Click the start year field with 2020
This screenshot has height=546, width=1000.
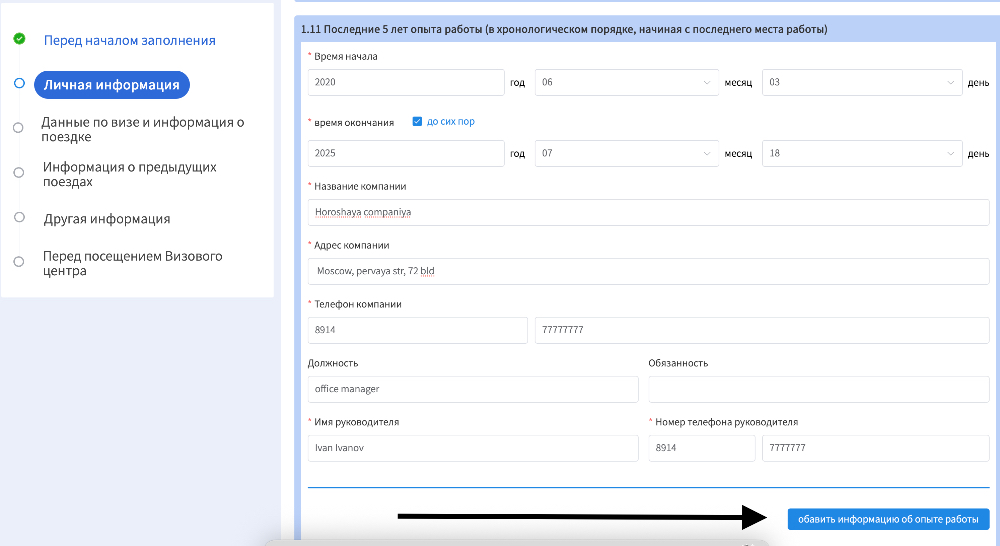coord(406,83)
